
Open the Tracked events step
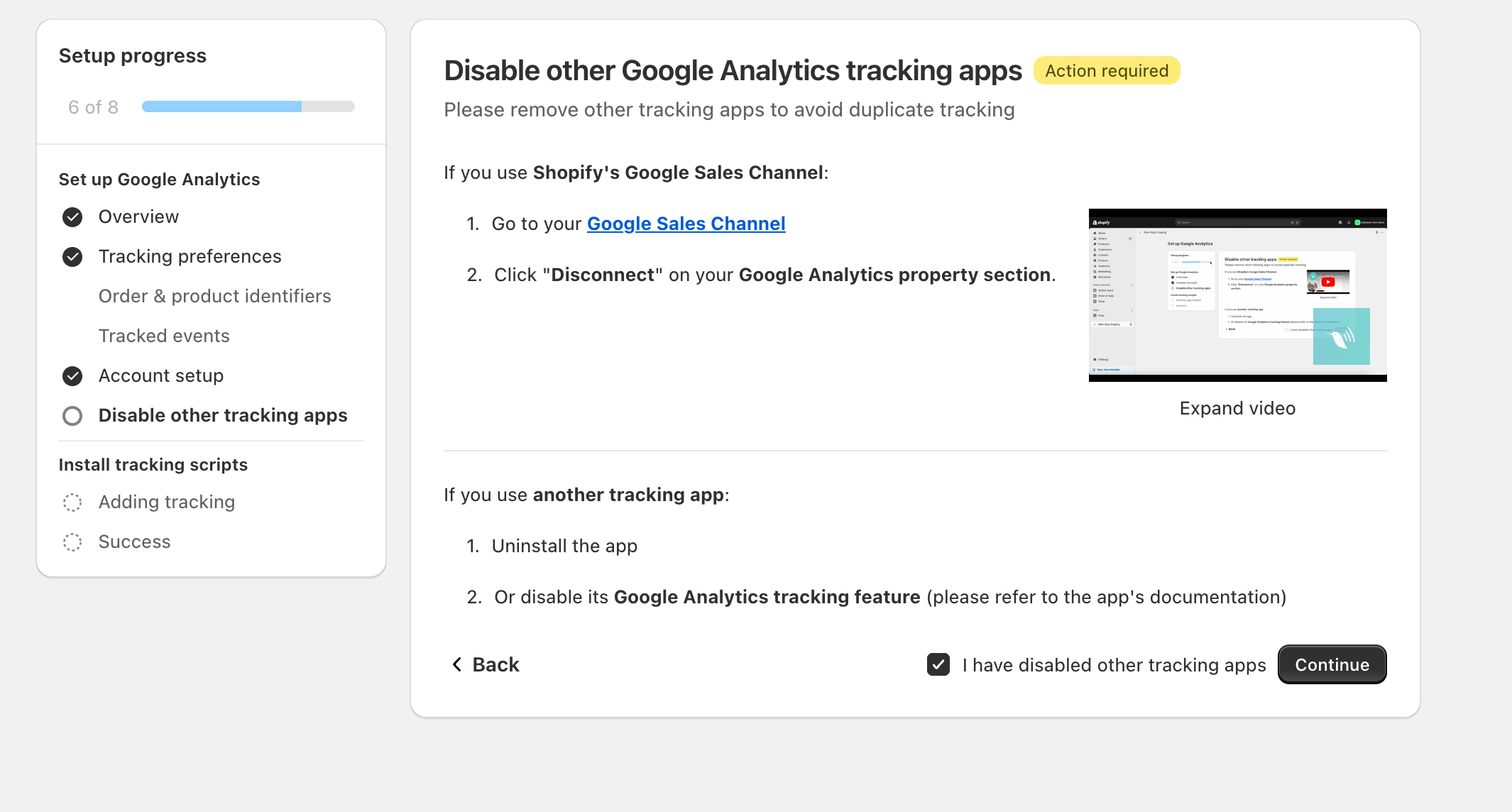coord(164,336)
